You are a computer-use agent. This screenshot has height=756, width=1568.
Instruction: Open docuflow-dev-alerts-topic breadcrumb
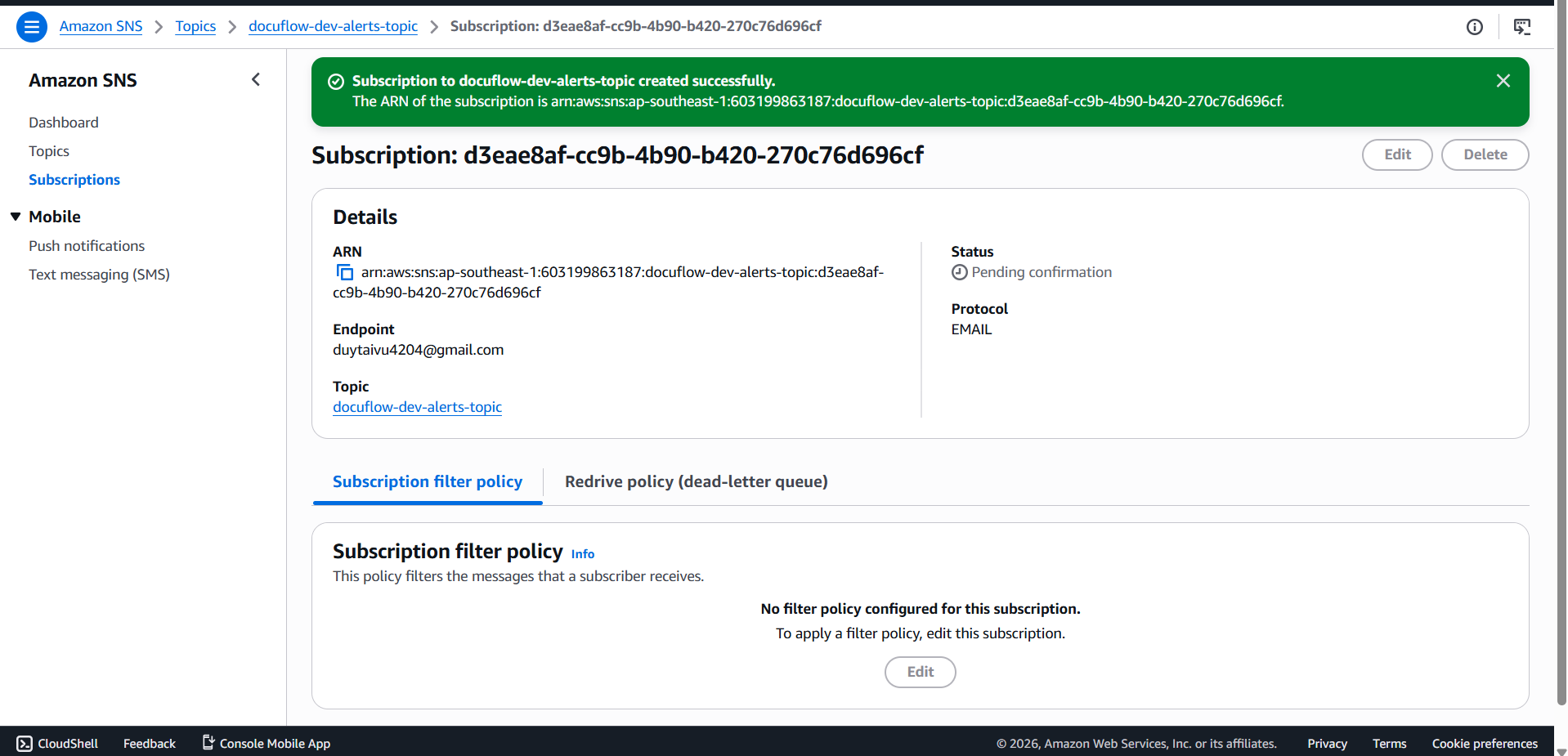point(333,26)
